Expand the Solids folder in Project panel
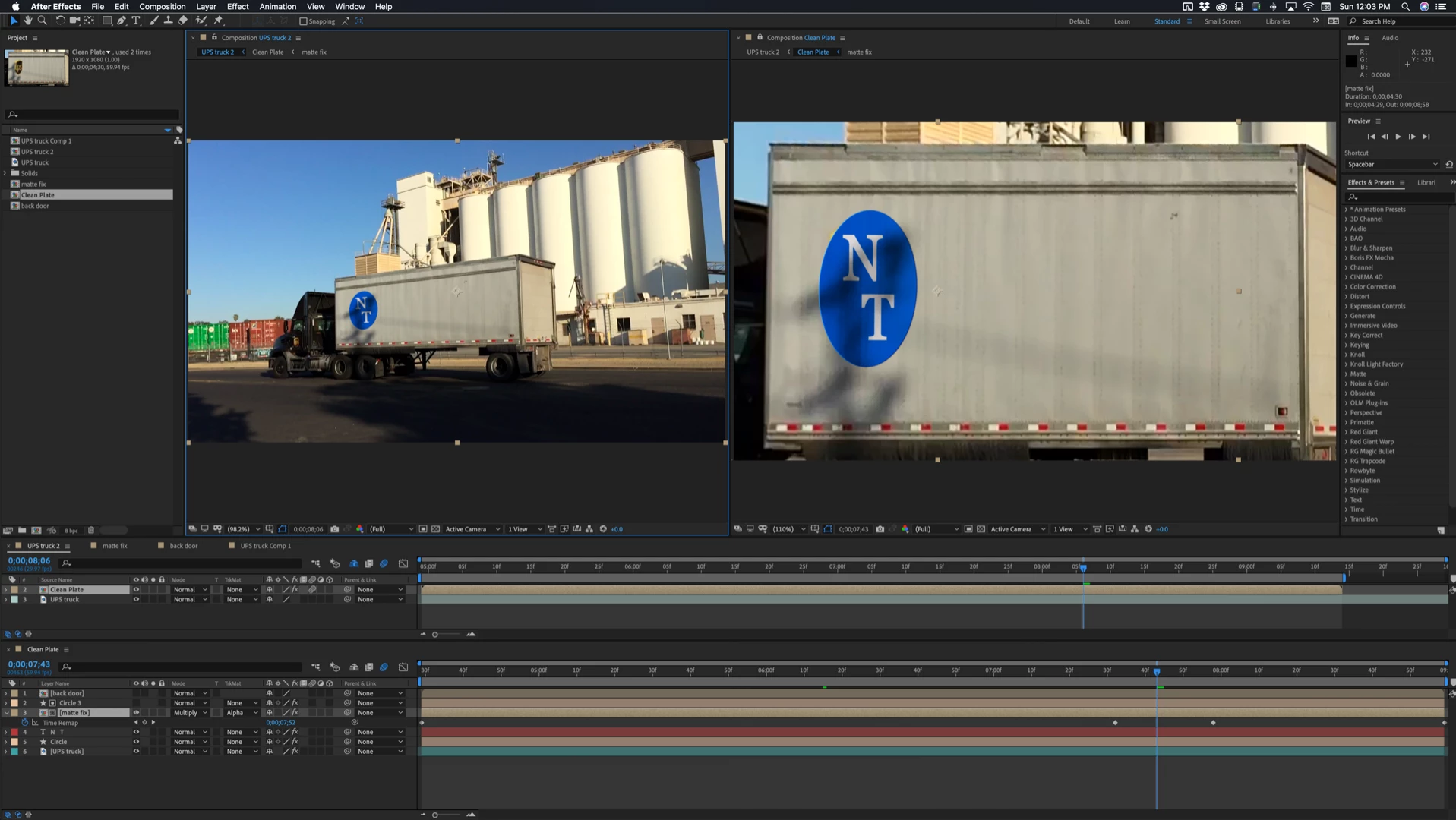1456x820 pixels. pyautogui.click(x=5, y=173)
